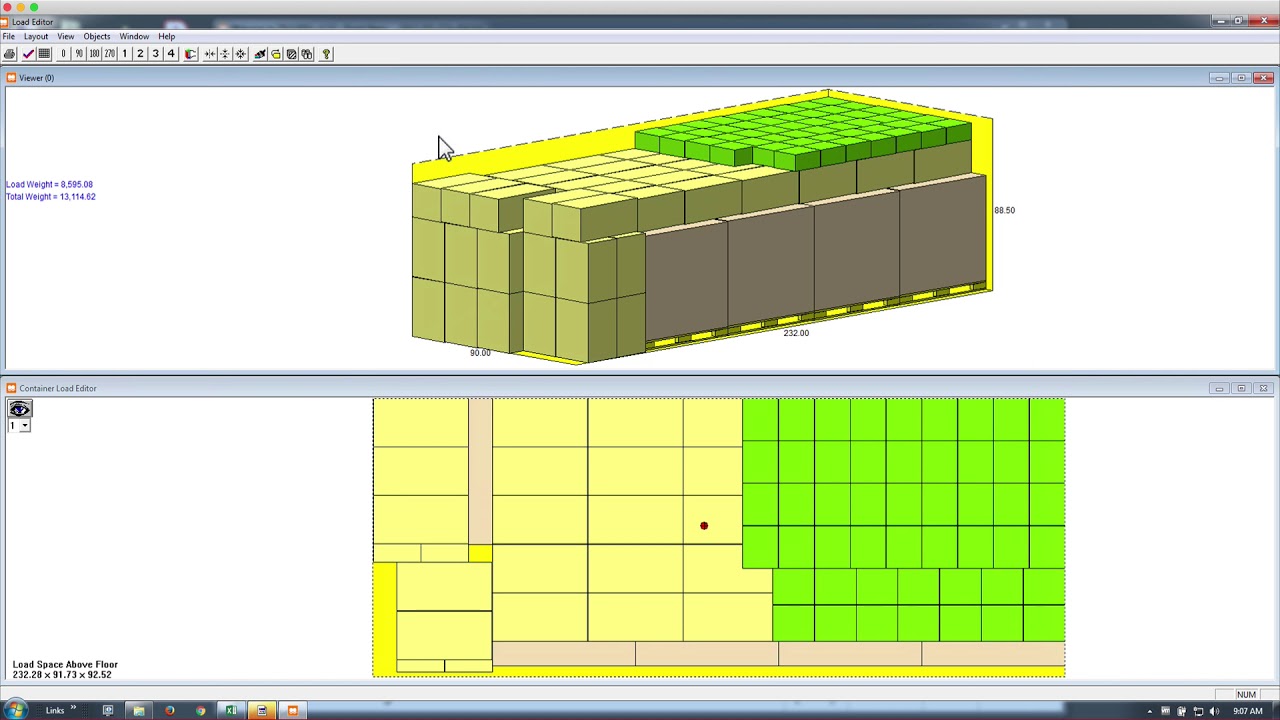Click the color paint toolbar icon
This screenshot has height=720, width=1280.
(x=260, y=54)
